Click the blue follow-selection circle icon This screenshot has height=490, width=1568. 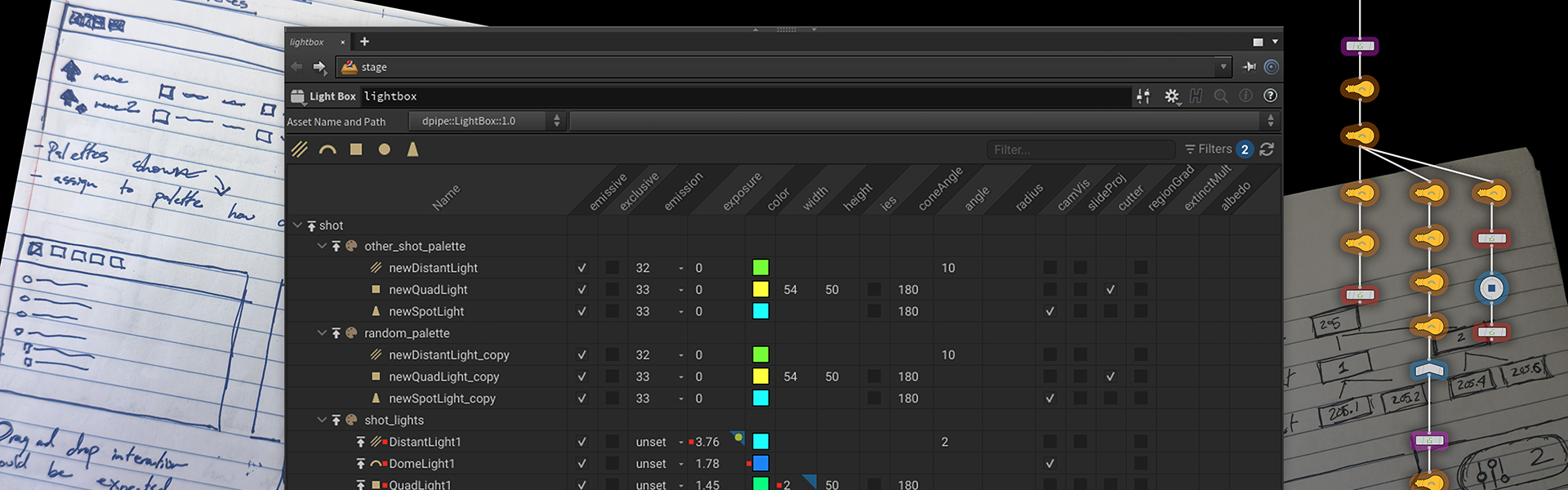point(1272,67)
